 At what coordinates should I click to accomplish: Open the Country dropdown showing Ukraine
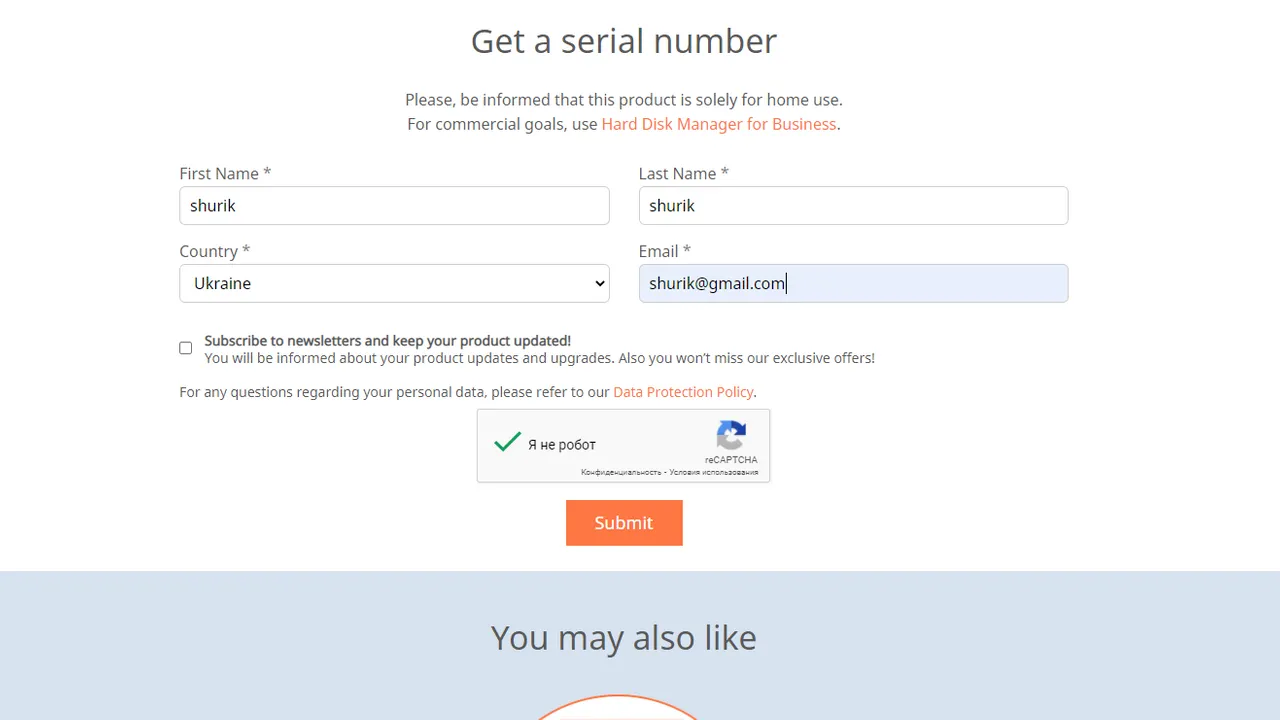click(394, 283)
